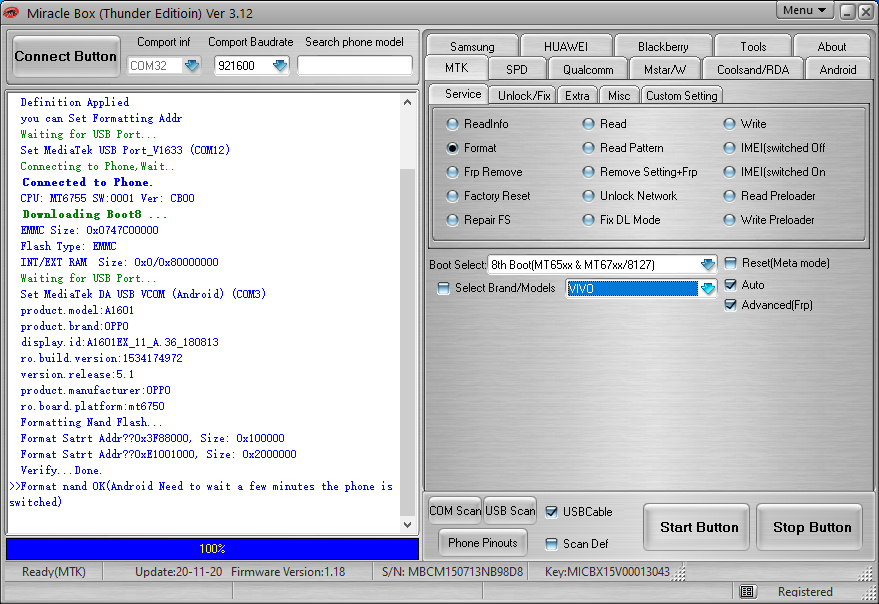Open the Mstar/W tab
This screenshot has height=604, width=879.
[665, 69]
